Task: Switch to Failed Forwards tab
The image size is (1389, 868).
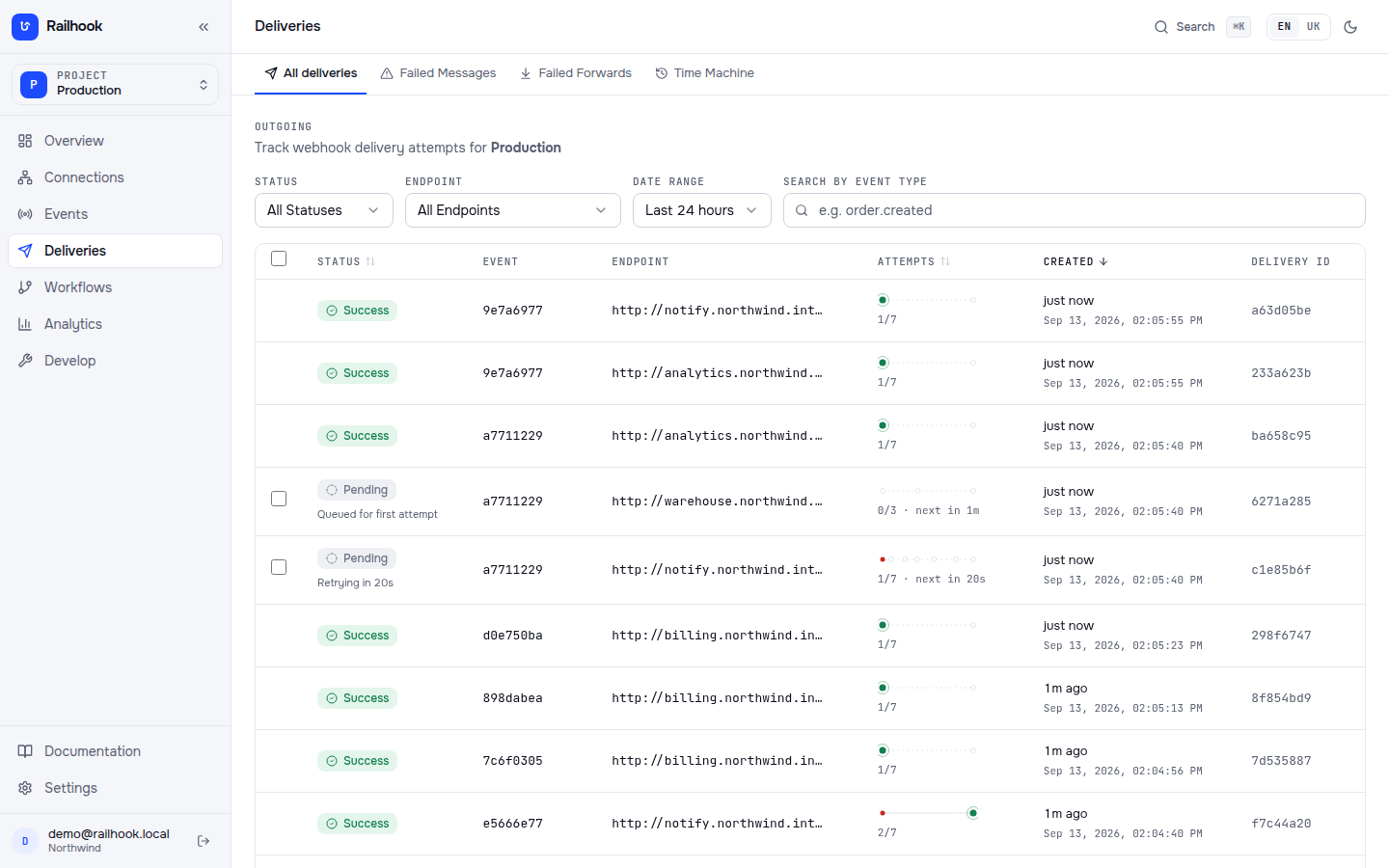Action: point(576,73)
